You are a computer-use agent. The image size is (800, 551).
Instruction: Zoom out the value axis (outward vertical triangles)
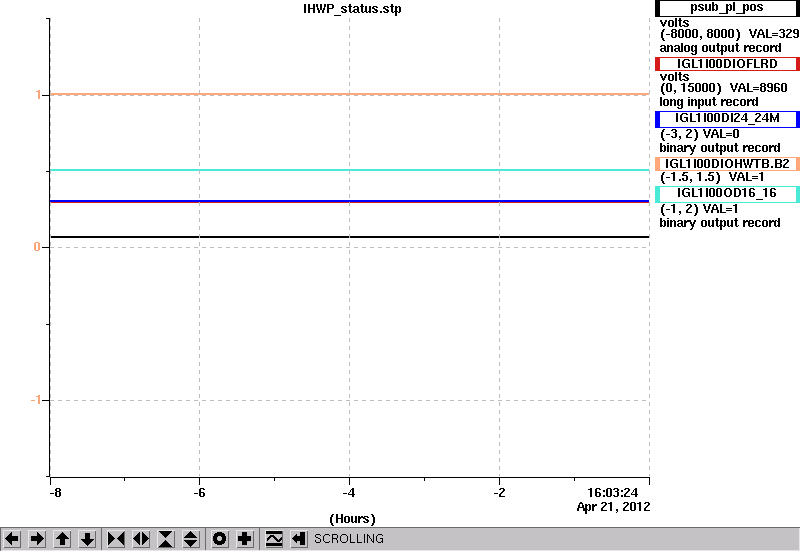tap(191, 539)
